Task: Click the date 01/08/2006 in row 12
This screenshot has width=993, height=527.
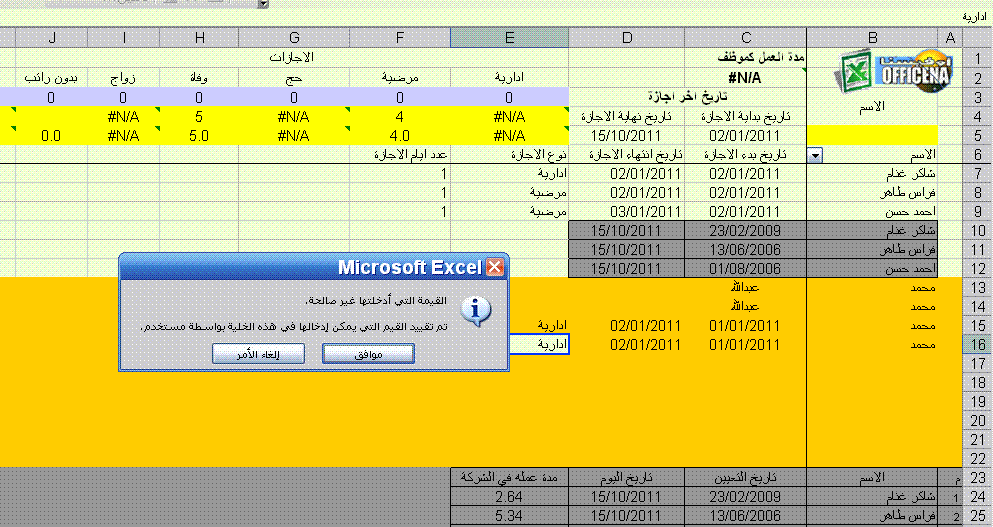Action: pos(745,269)
